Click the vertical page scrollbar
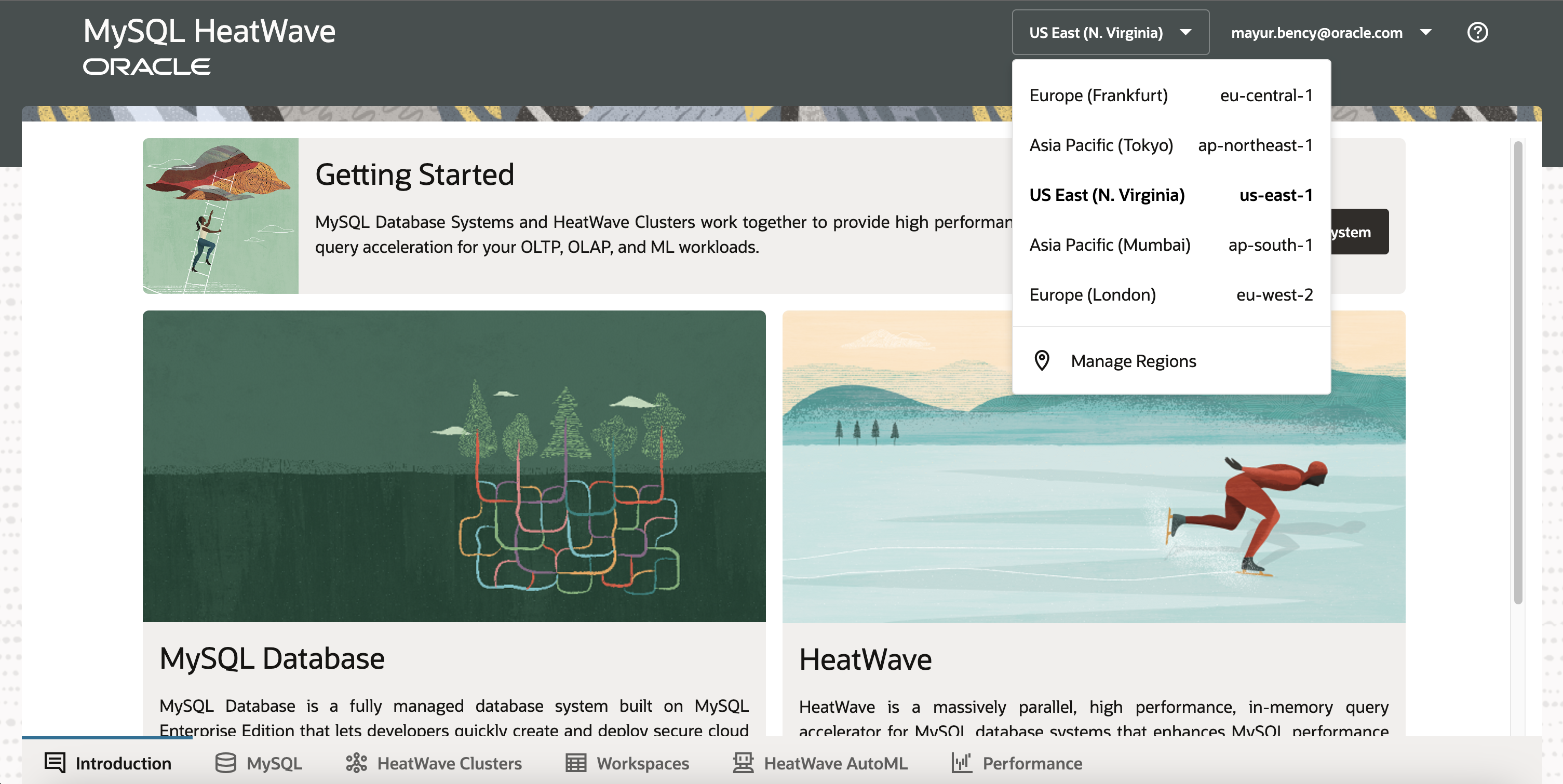Viewport: 1563px width, 784px height. (1518, 373)
